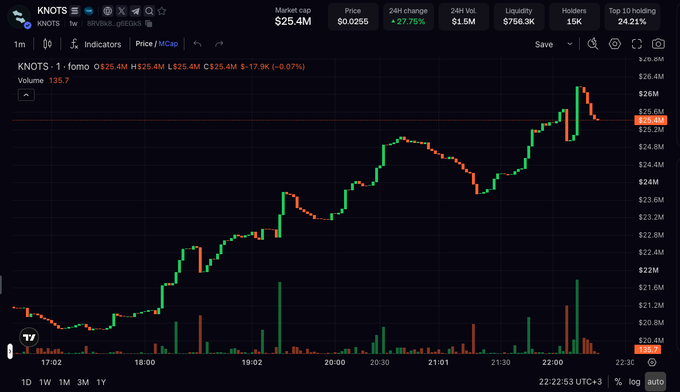Click the TradingView logo on chart
This screenshot has height=392, width=680.
point(29,337)
